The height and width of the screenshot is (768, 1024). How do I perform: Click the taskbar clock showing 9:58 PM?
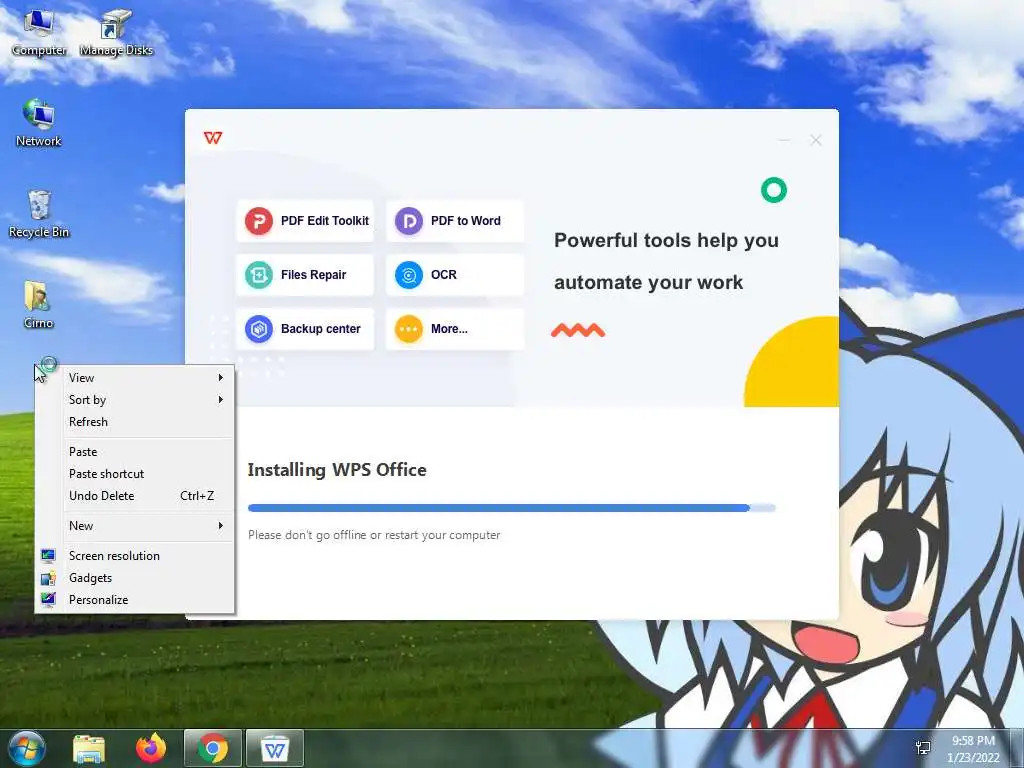pos(973,741)
